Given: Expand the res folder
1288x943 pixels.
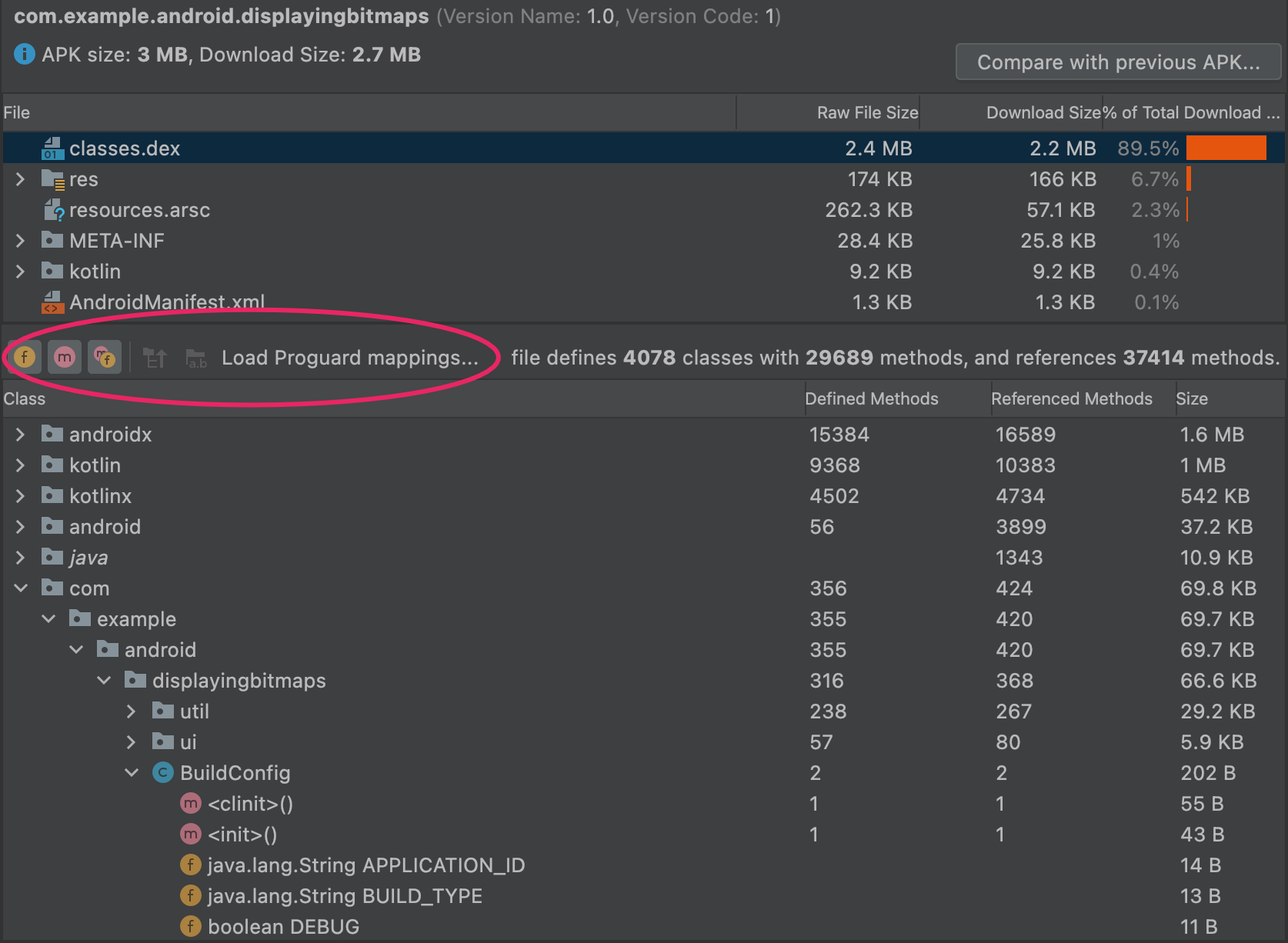Looking at the screenshot, I should coord(21,179).
